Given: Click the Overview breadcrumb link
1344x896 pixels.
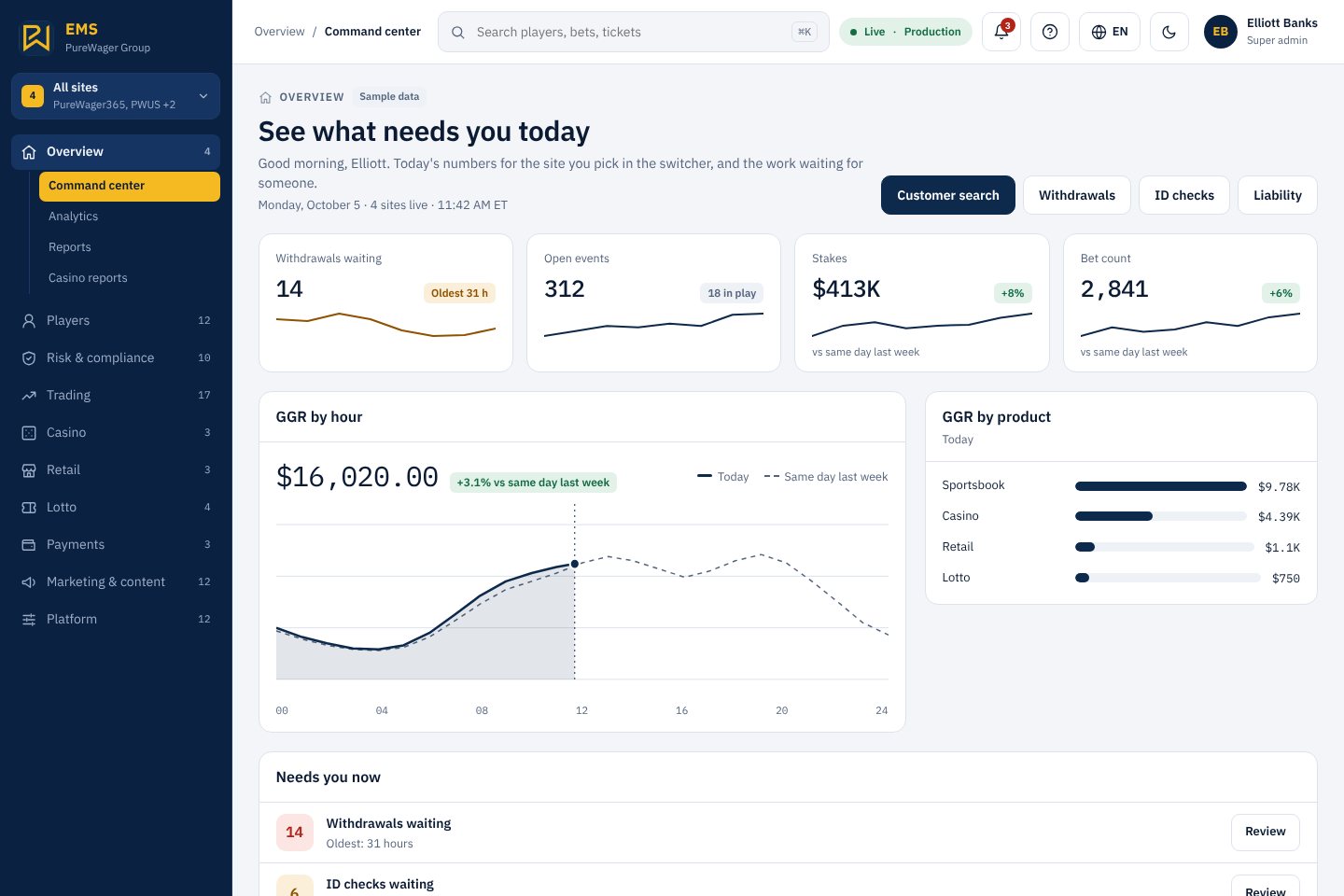Looking at the screenshot, I should [x=279, y=32].
